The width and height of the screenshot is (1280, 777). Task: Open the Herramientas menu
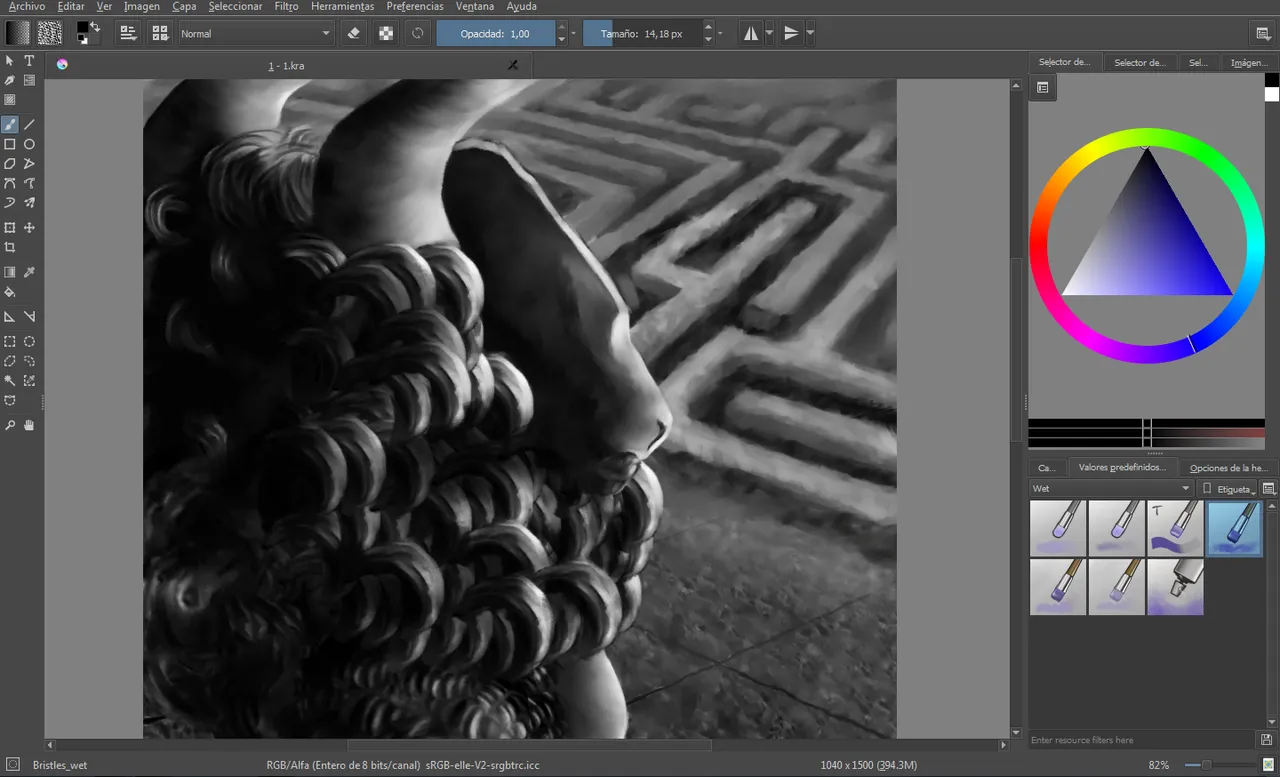(x=342, y=6)
